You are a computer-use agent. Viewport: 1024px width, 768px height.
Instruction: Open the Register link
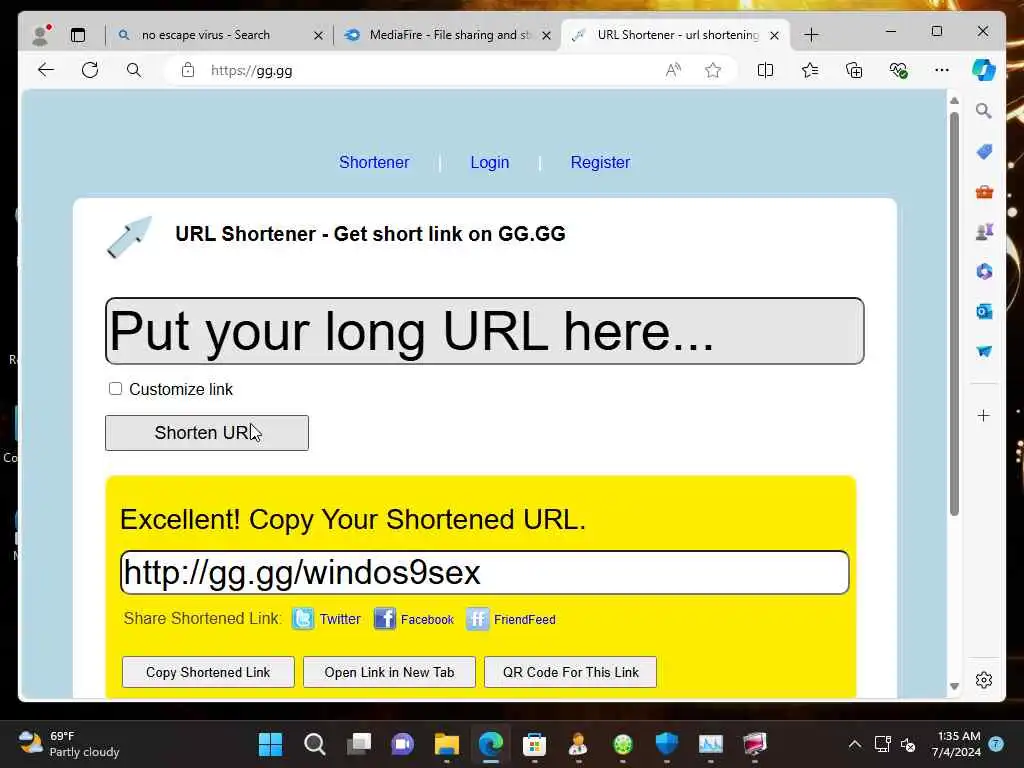[x=600, y=162]
